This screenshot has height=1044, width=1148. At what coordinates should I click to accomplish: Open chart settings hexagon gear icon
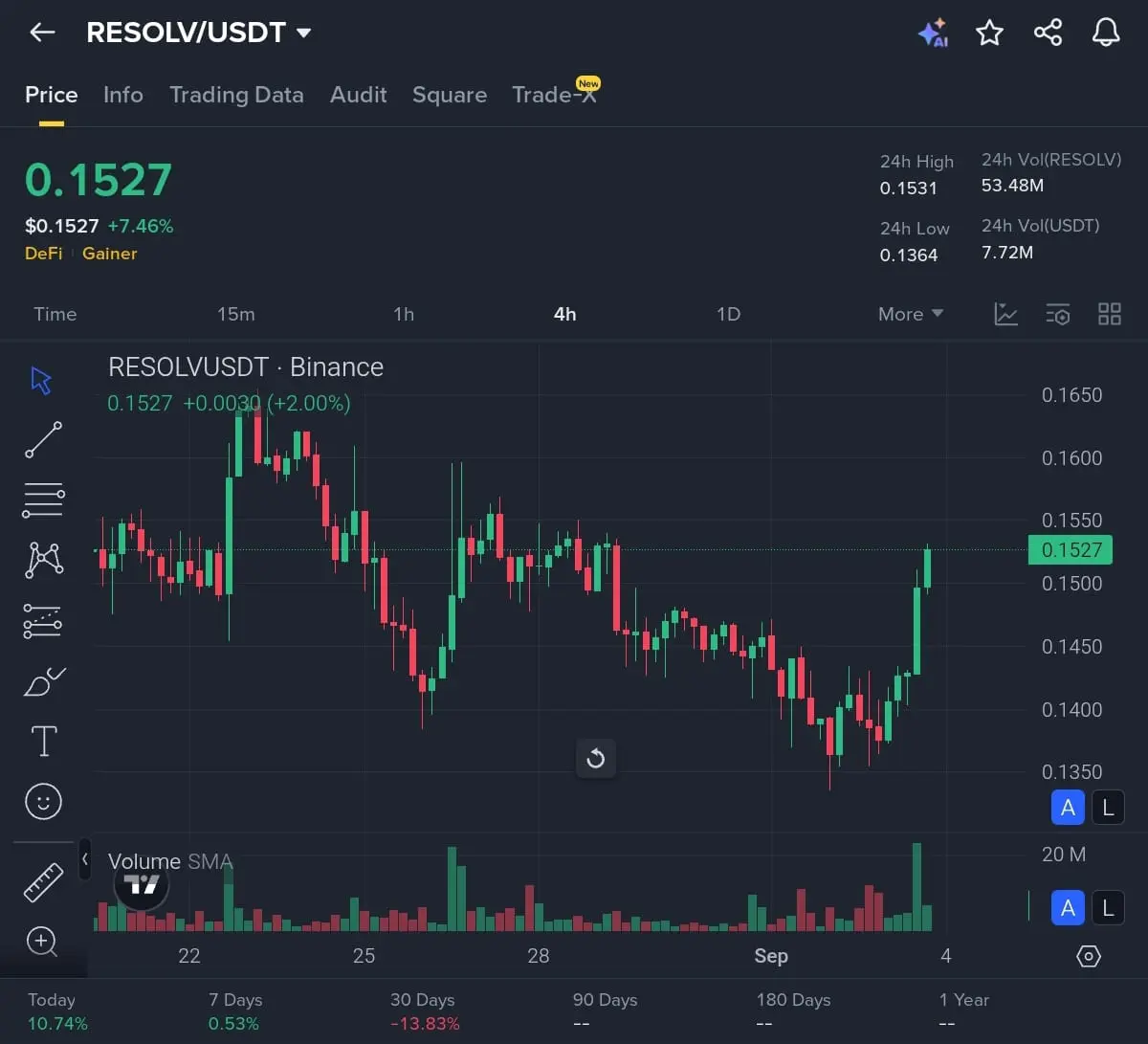point(1089,956)
